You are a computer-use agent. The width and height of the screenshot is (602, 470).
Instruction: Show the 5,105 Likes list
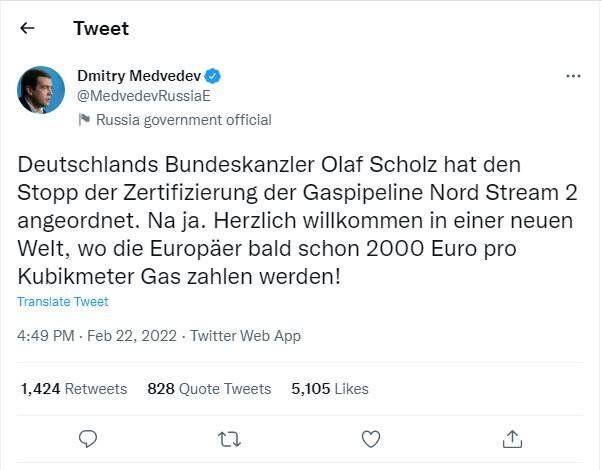click(x=331, y=388)
